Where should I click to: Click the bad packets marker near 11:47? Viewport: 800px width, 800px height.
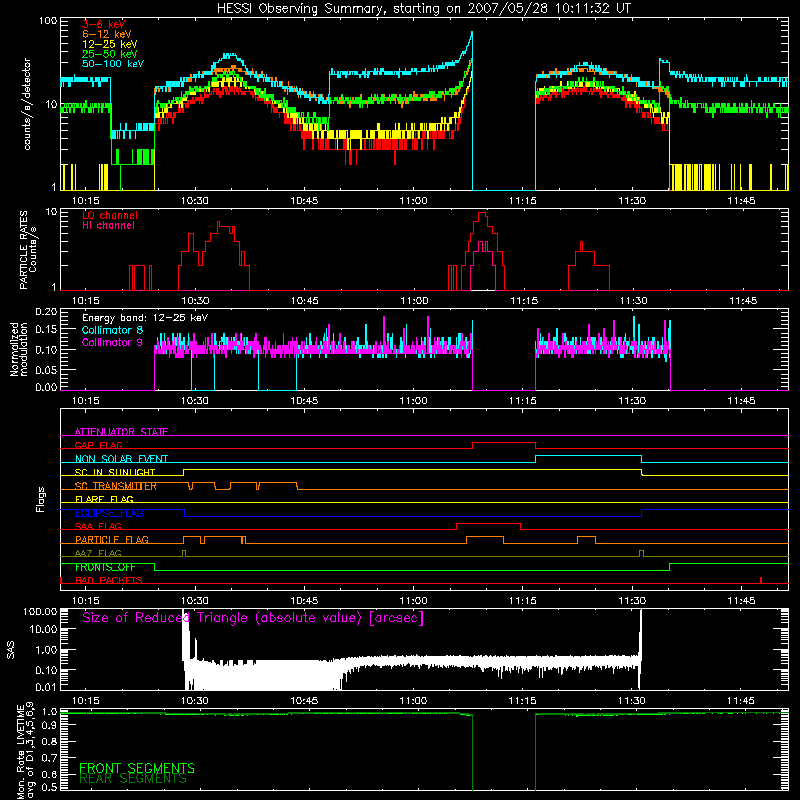(x=761, y=580)
